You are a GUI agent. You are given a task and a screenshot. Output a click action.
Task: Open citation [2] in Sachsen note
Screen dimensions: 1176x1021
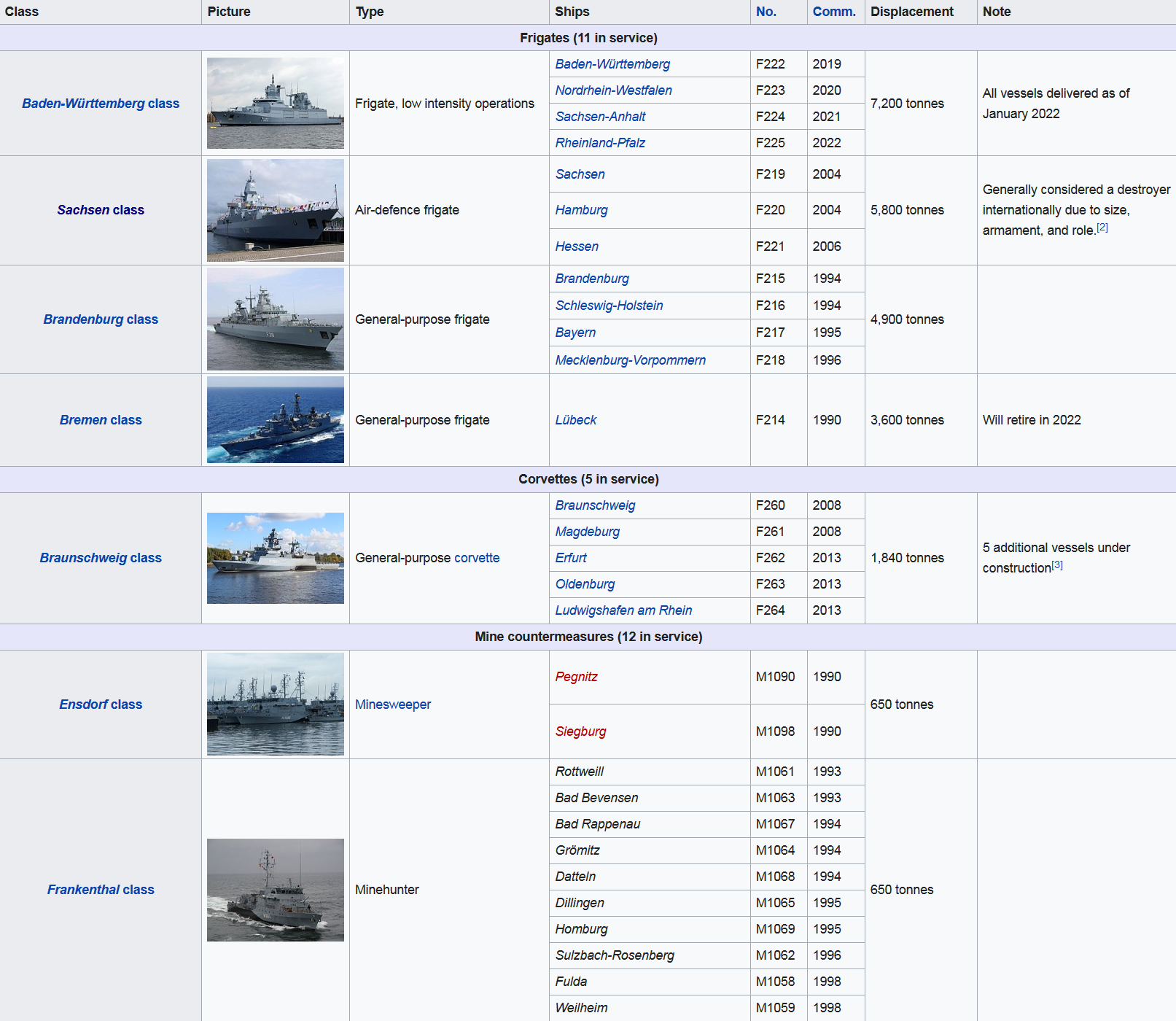tap(1102, 228)
